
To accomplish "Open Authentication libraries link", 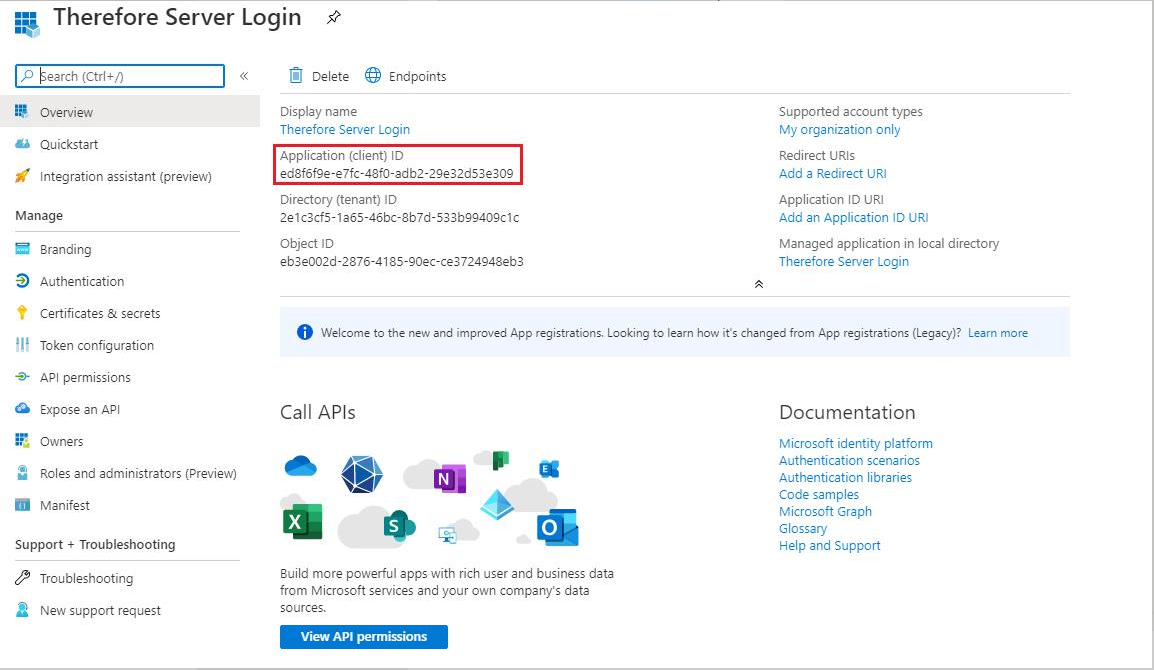I will (x=845, y=477).
